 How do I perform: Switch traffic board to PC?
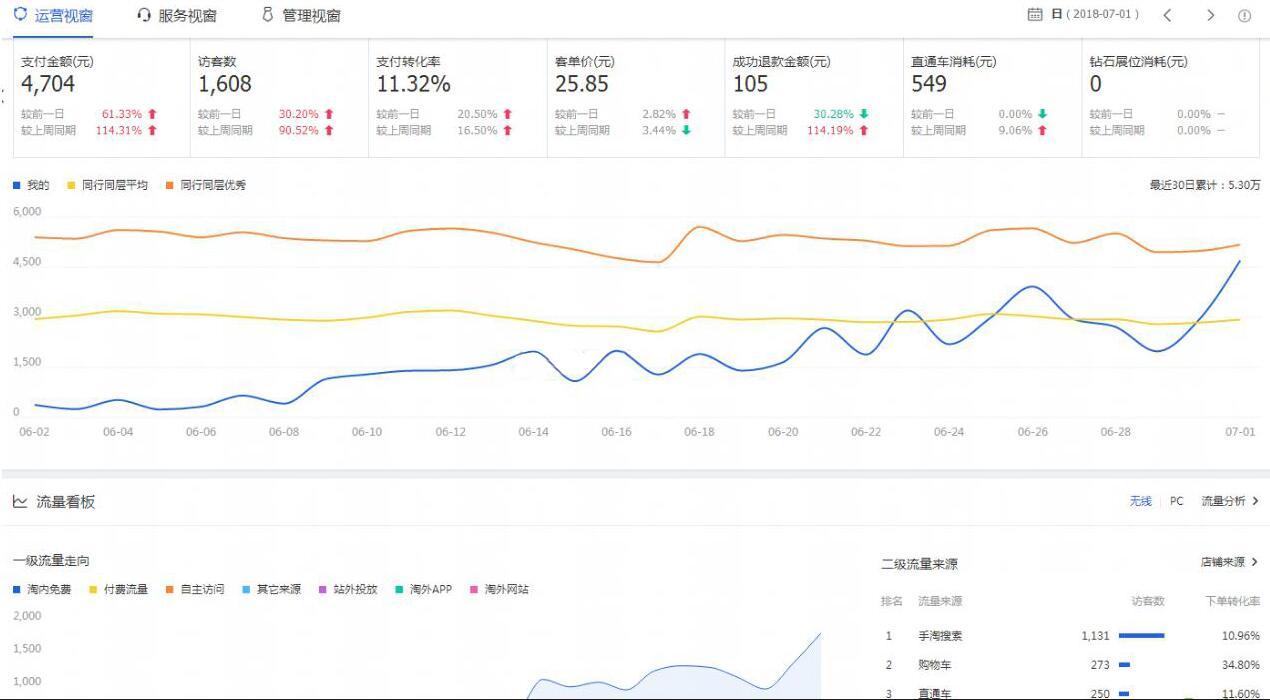[x=1176, y=501]
